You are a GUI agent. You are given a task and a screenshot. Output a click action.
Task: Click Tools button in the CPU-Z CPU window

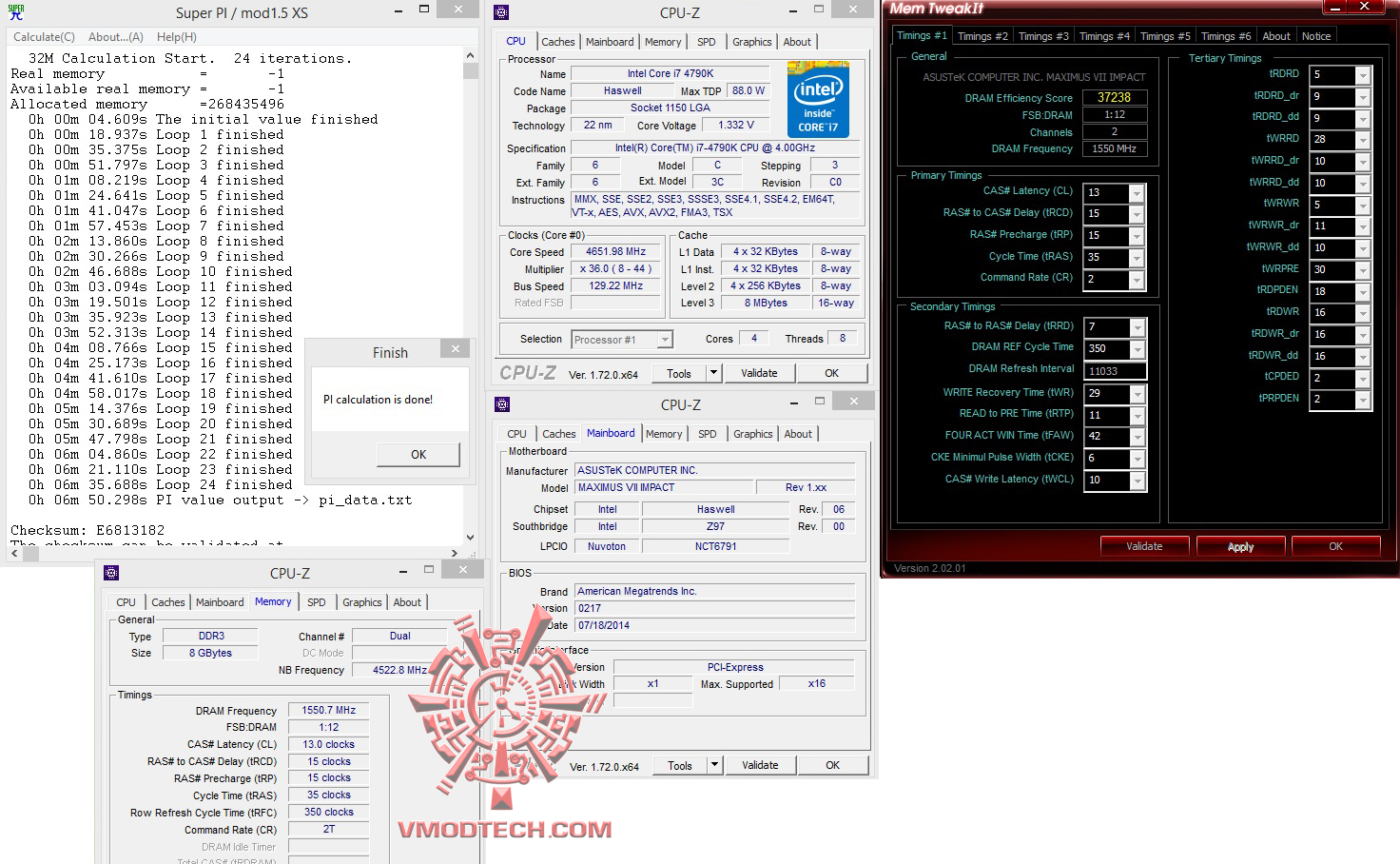pos(679,373)
